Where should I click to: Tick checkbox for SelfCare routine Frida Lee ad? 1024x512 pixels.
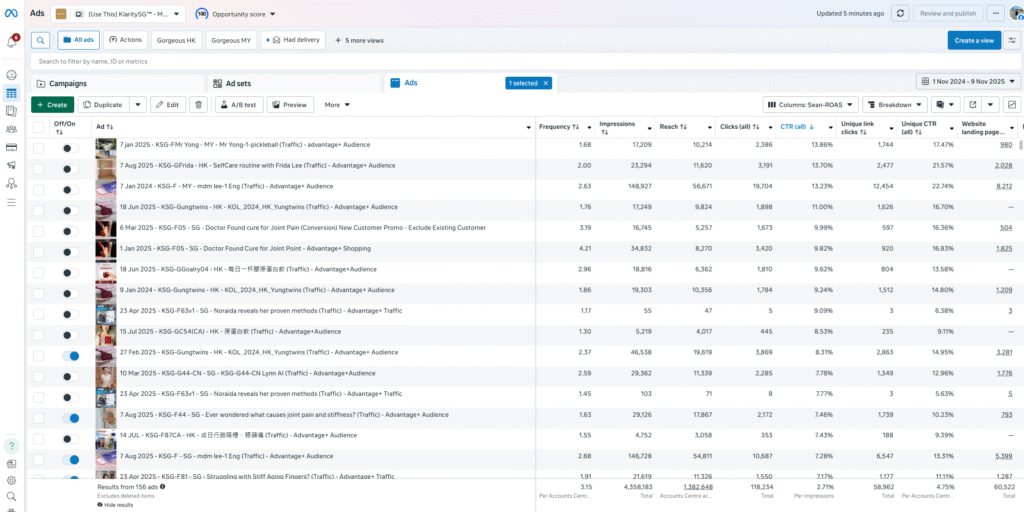[x=38, y=165]
